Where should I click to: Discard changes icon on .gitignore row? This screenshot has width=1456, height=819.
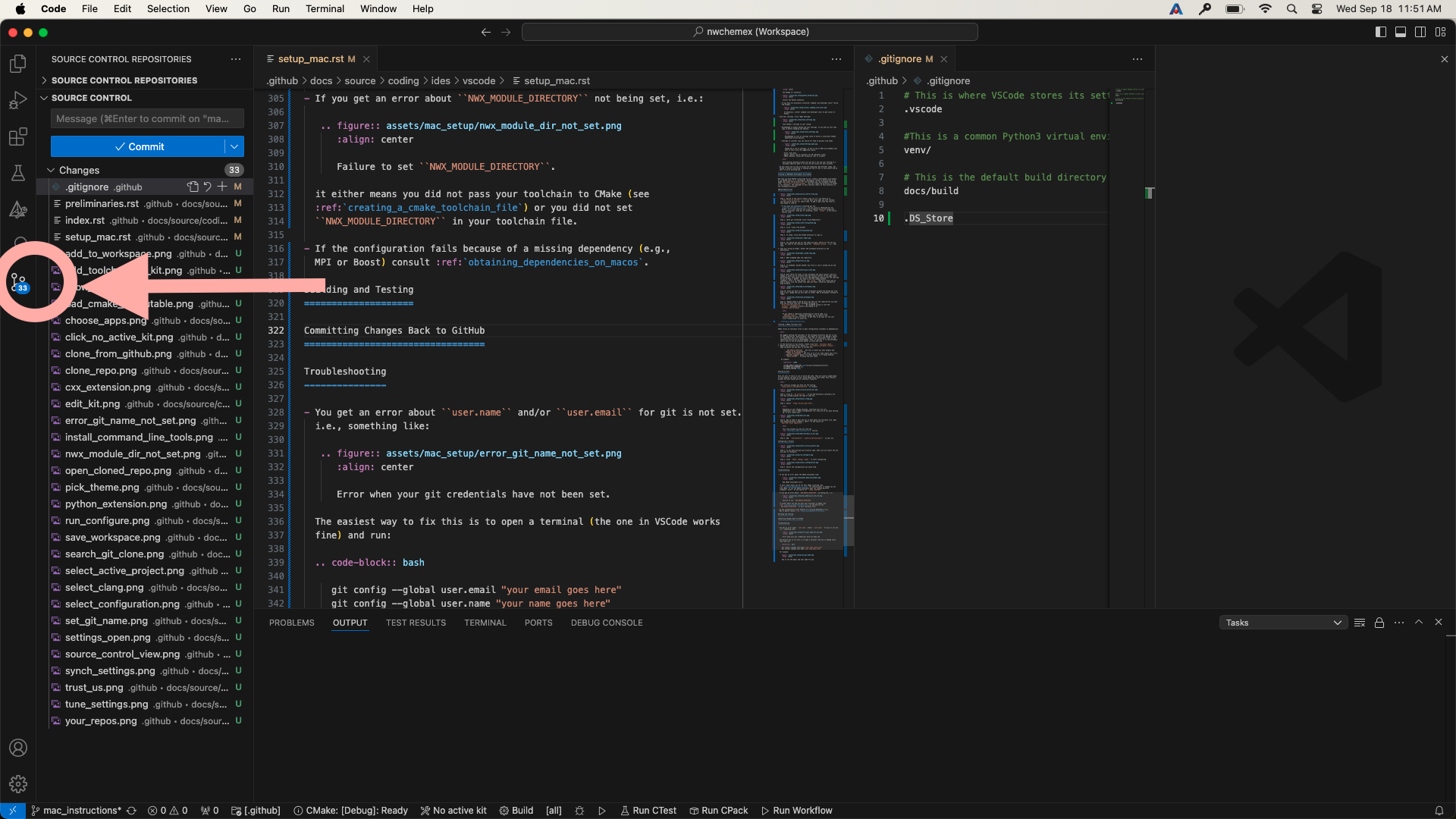(207, 187)
